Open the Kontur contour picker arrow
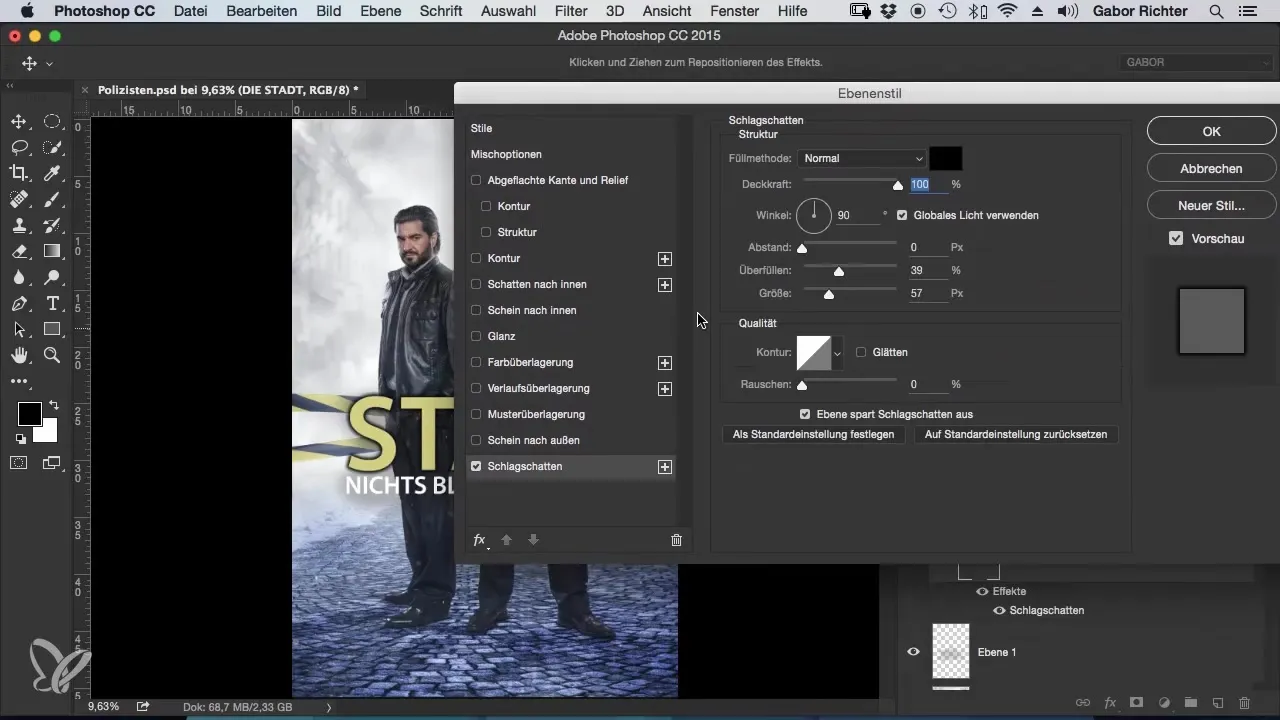 coord(837,353)
